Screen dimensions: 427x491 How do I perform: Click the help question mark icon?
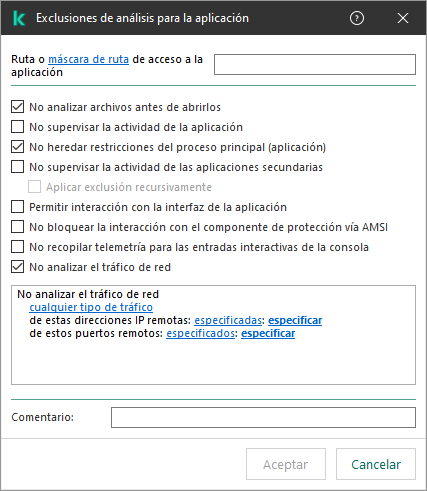point(357,18)
